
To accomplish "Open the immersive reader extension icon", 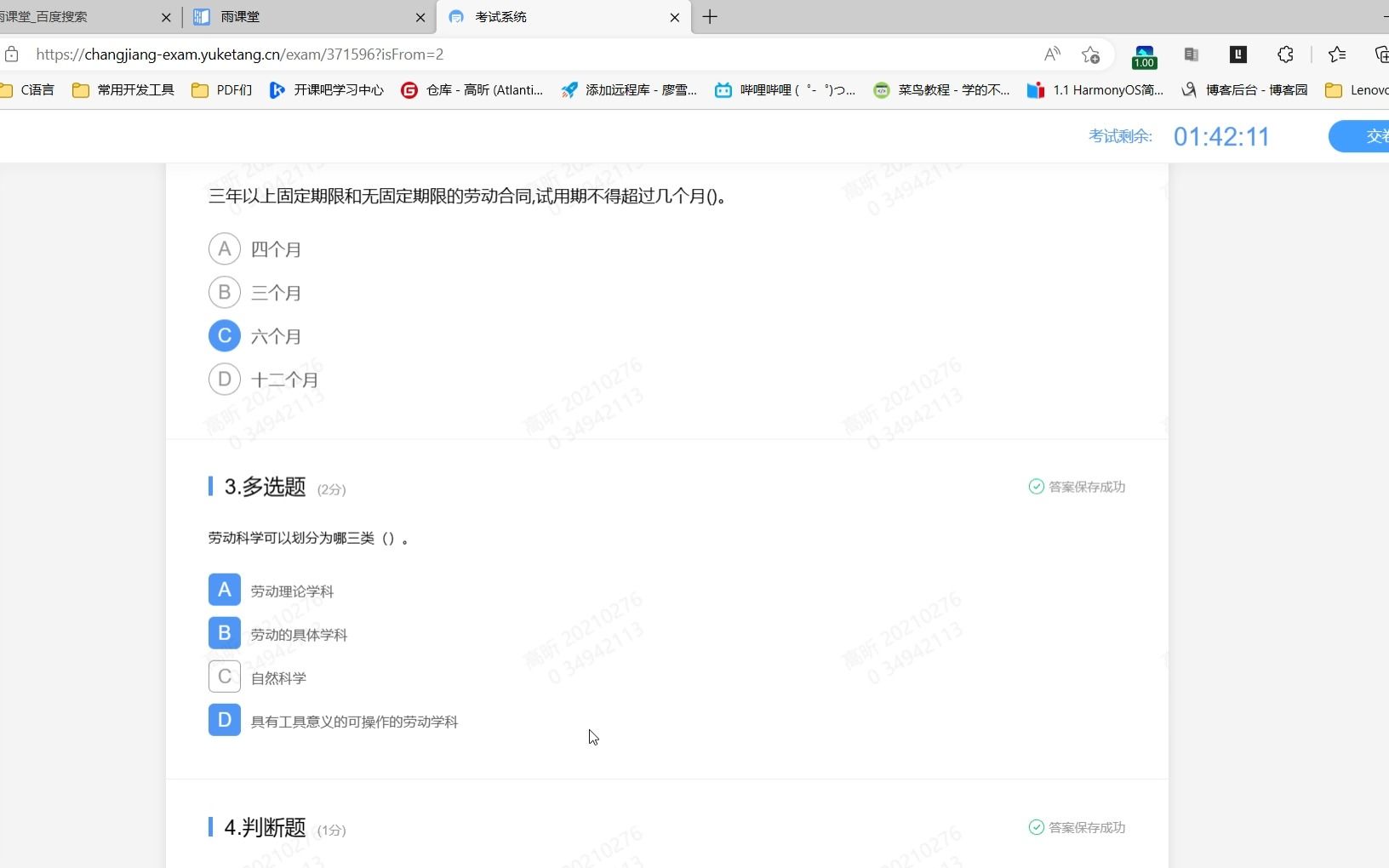I will click(1192, 54).
